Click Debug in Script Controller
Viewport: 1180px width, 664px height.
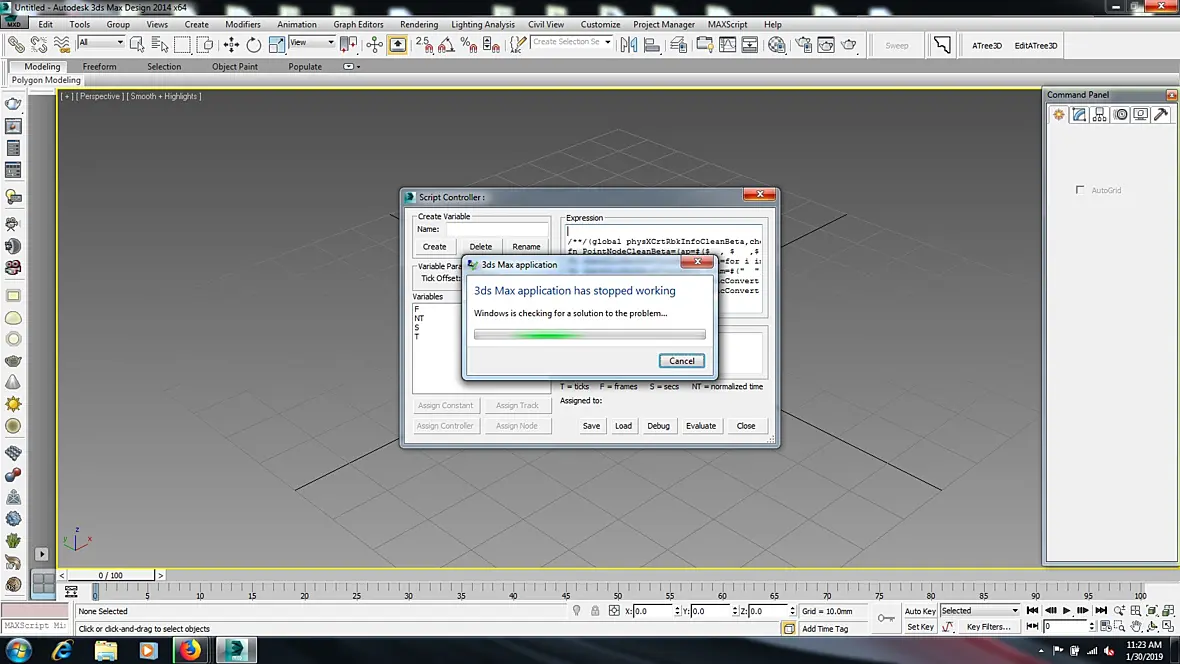click(658, 425)
